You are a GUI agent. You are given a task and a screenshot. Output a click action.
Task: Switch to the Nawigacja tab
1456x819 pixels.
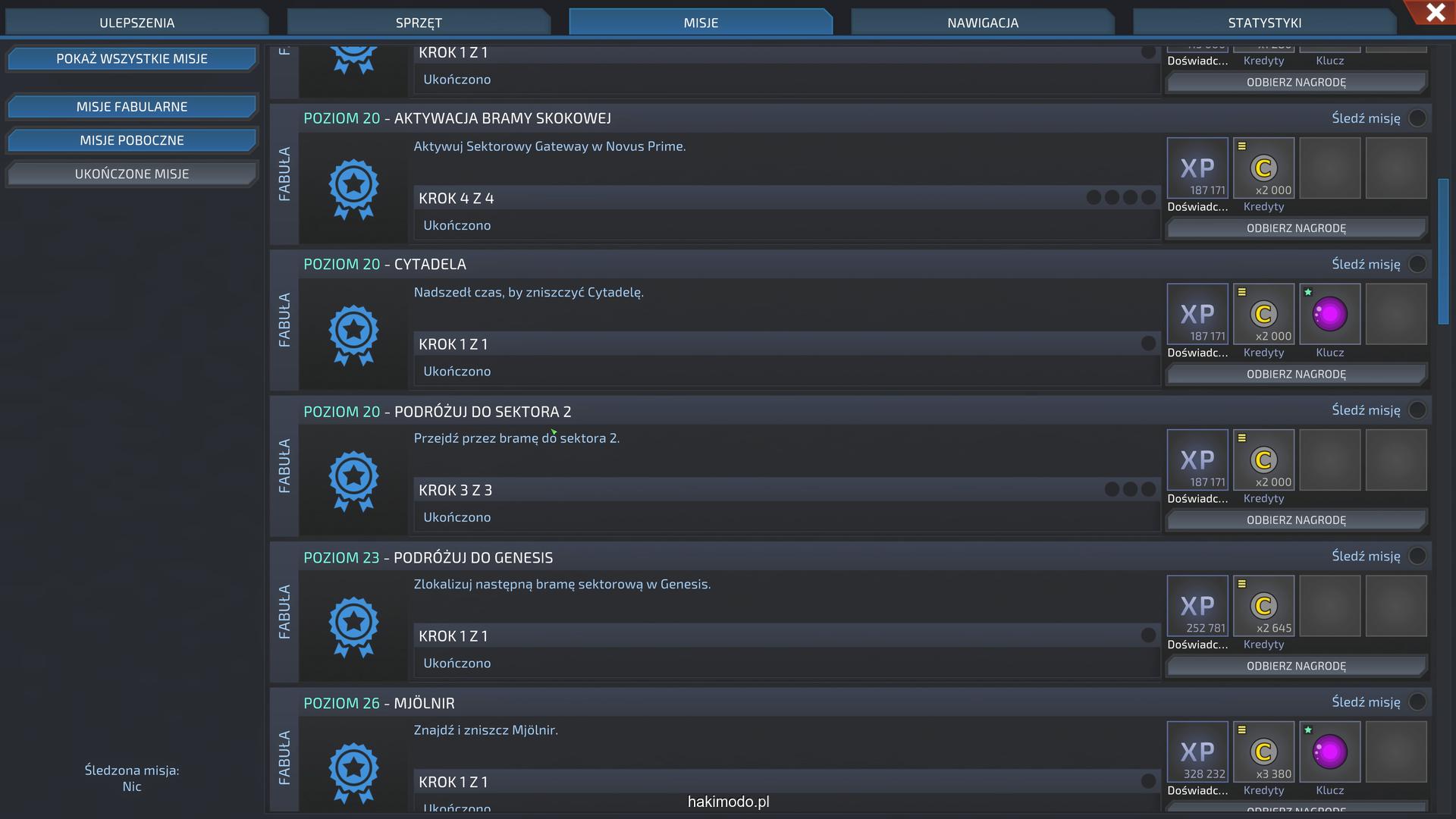click(x=982, y=23)
